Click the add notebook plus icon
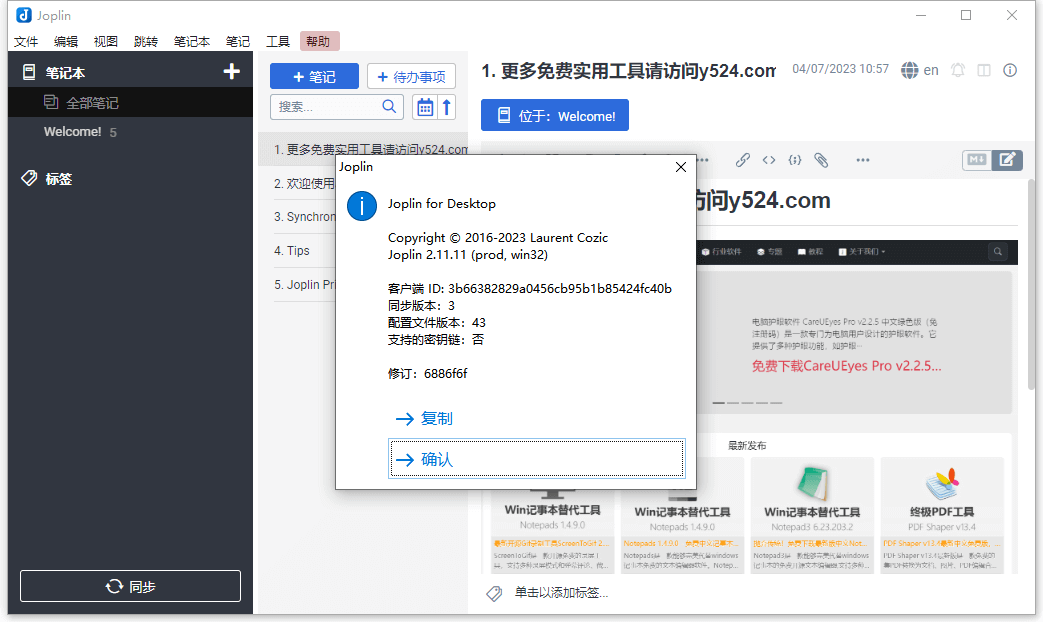This screenshot has width=1043, height=622. (231, 72)
